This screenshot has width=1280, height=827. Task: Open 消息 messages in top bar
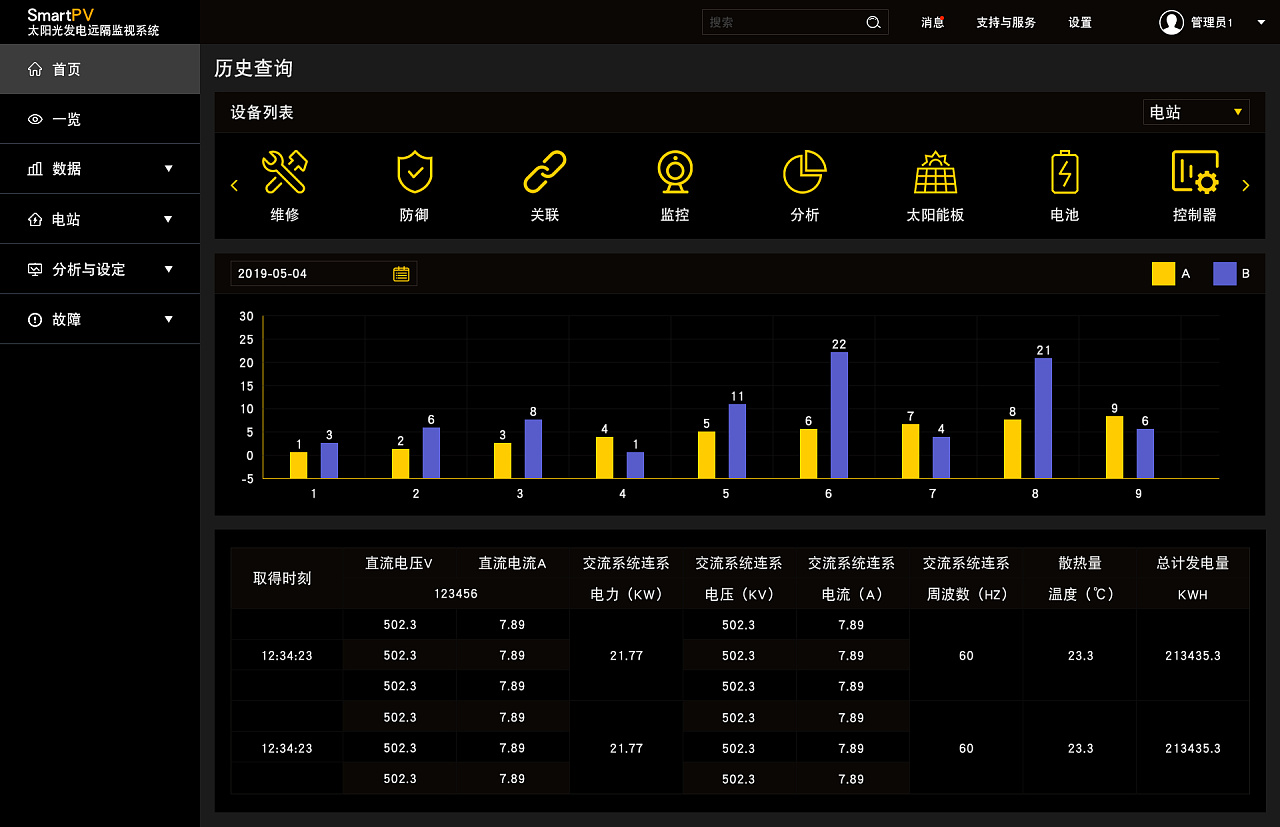tap(932, 22)
